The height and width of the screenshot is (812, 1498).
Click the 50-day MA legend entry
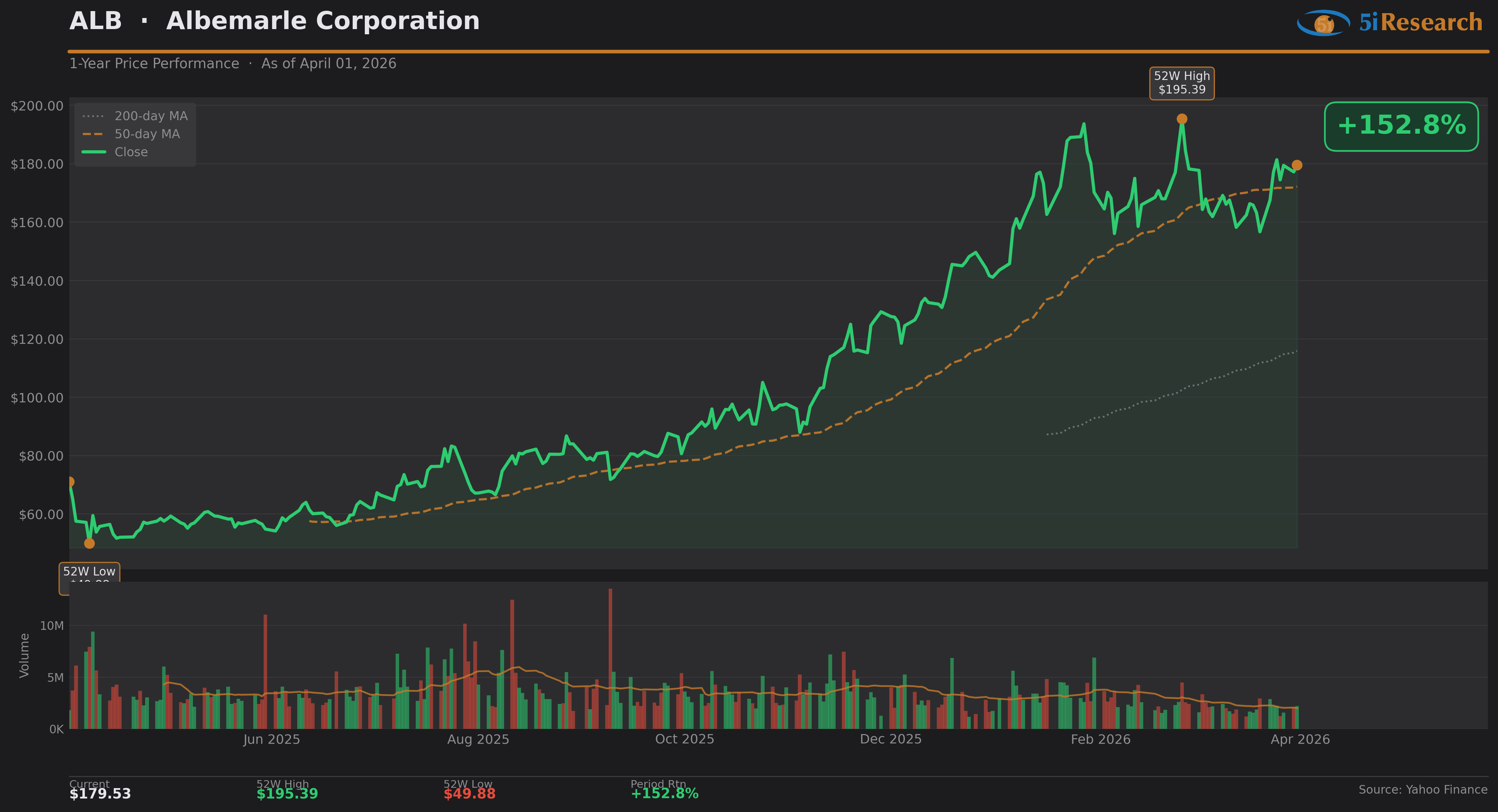[147, 134]
